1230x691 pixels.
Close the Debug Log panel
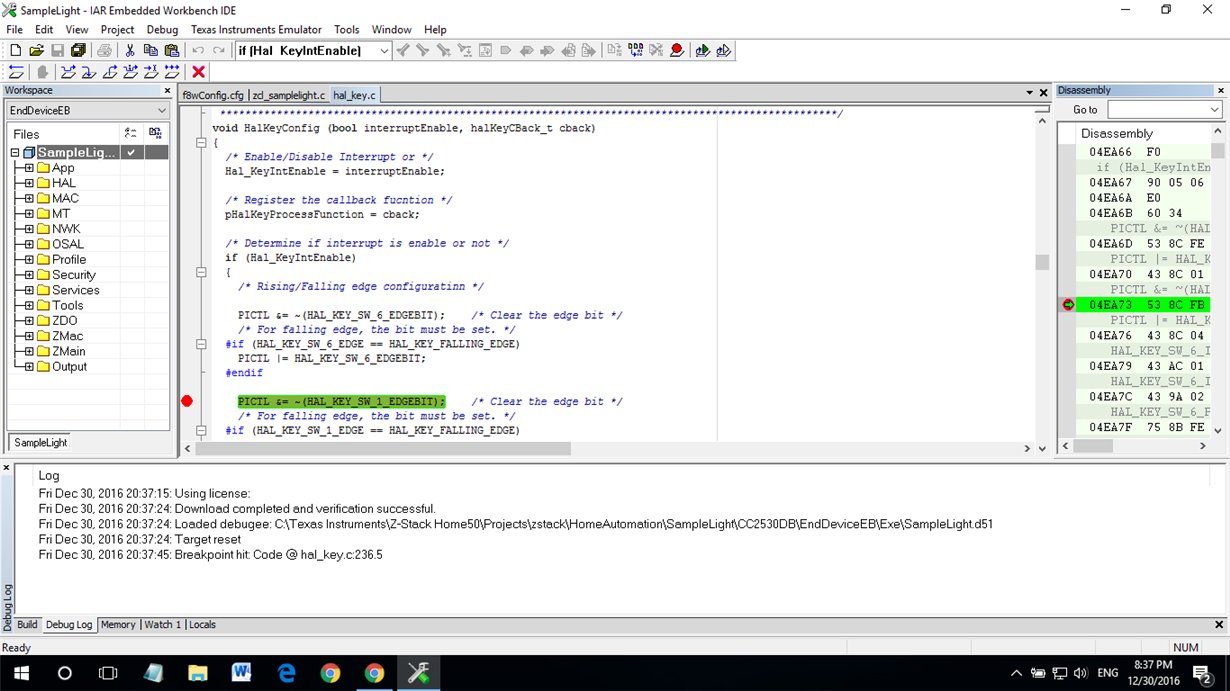click(6, 467)
